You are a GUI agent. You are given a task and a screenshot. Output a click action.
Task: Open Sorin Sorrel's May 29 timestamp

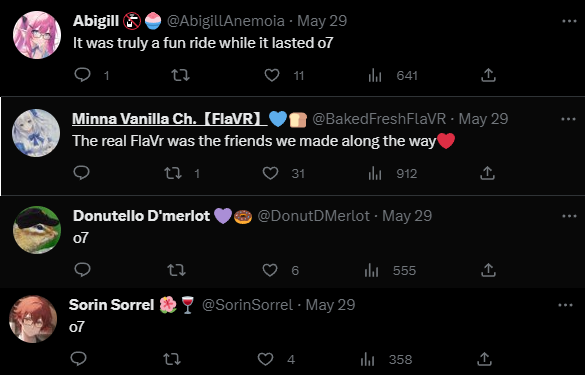(x=330, y=305)
